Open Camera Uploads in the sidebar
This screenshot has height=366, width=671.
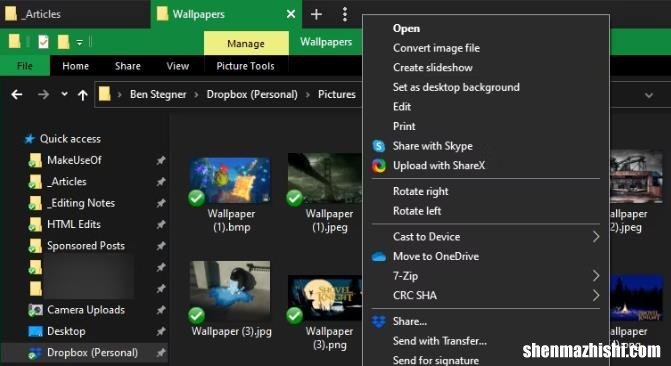(x=86, y=310)
